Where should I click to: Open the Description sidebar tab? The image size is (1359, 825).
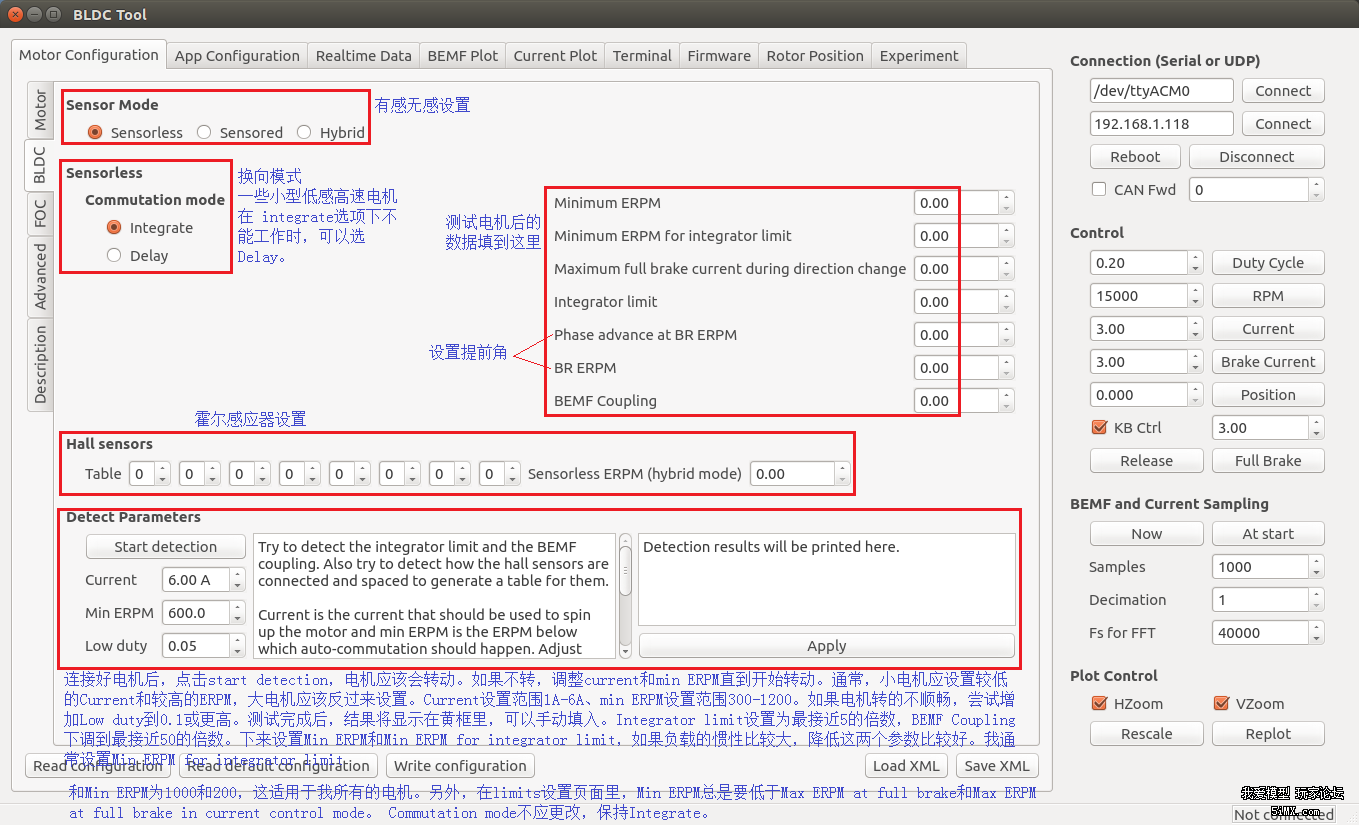tap(40, 364)
